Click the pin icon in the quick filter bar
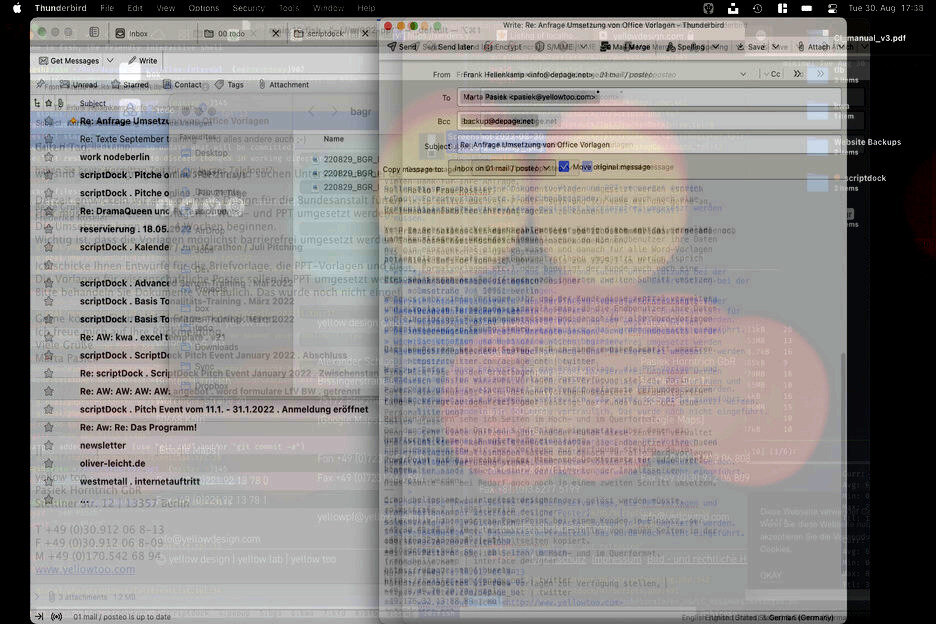936x624 pixels. pyautogui.click(x=41, y=85)
